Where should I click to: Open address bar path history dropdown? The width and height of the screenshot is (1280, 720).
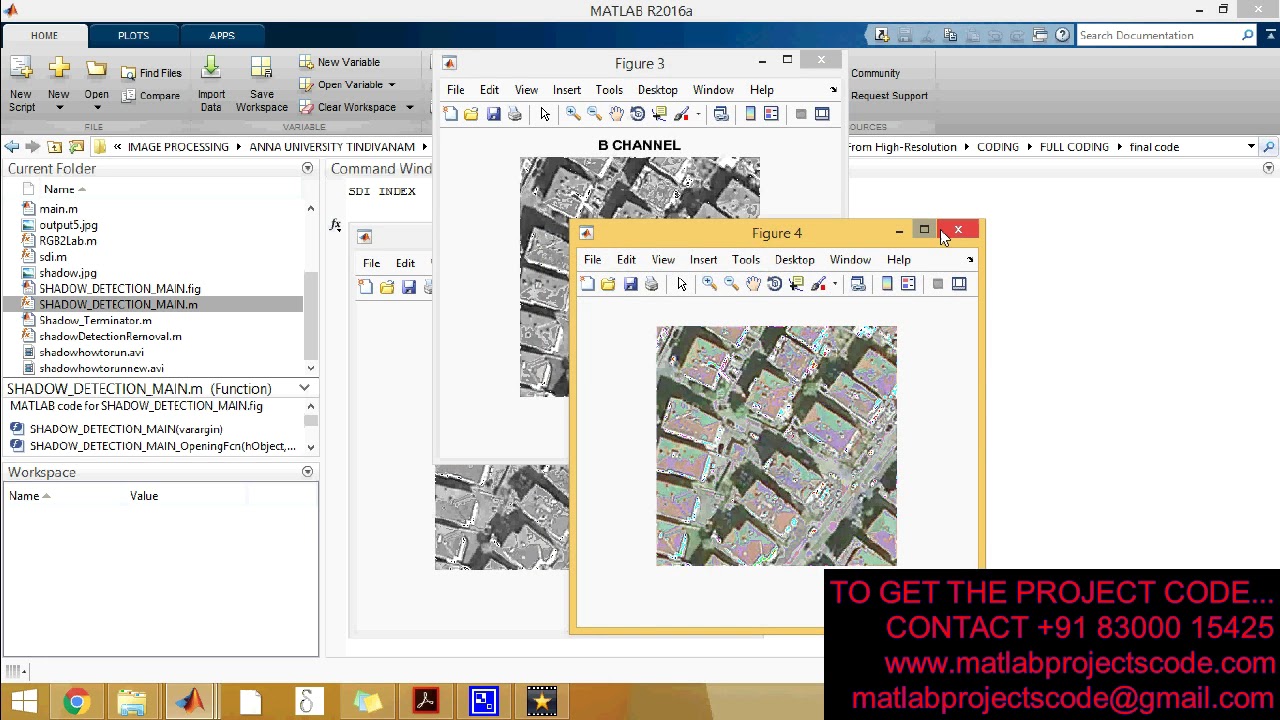(x=1251, y=147)
